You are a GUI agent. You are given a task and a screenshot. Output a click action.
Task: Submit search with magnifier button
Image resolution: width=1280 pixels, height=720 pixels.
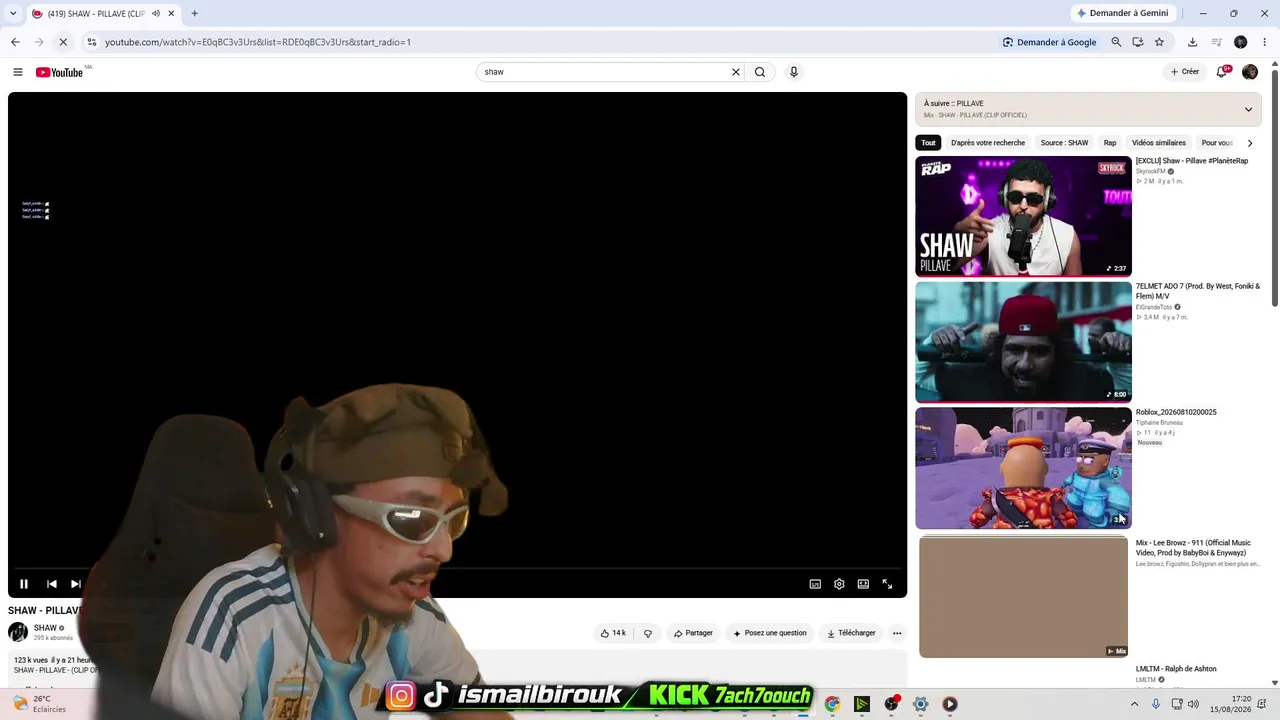point(760,72)
